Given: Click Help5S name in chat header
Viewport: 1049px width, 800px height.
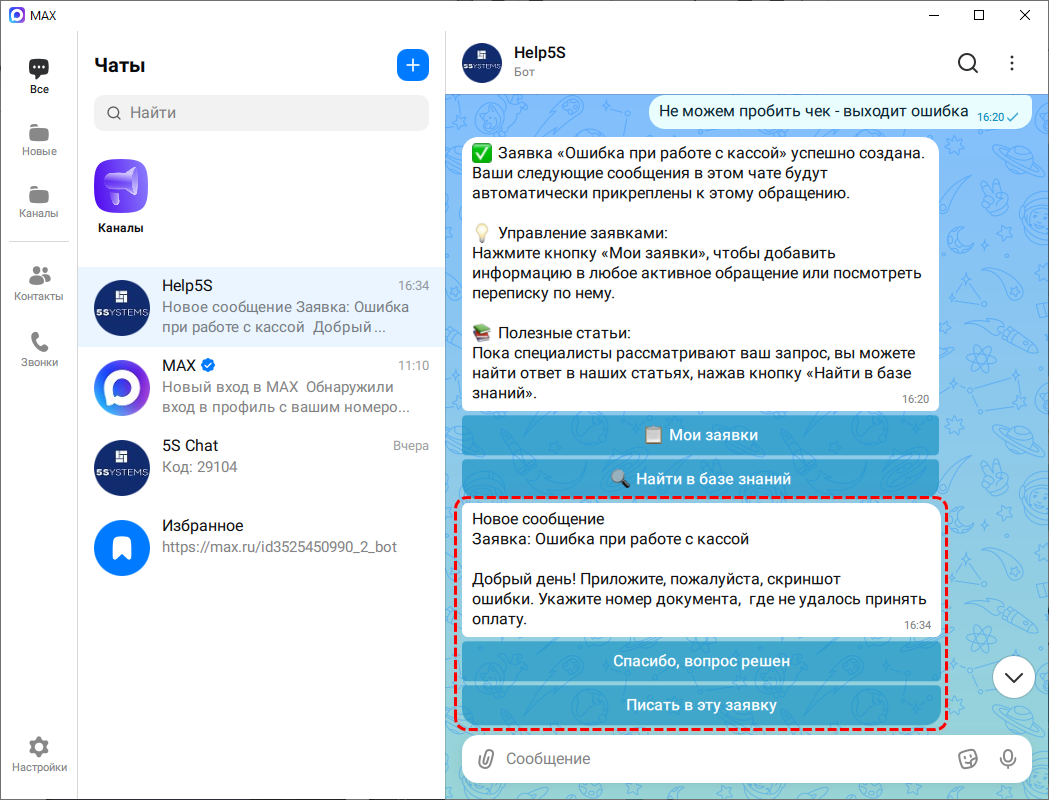Looking at the screenshot, I should coord(540,53).
